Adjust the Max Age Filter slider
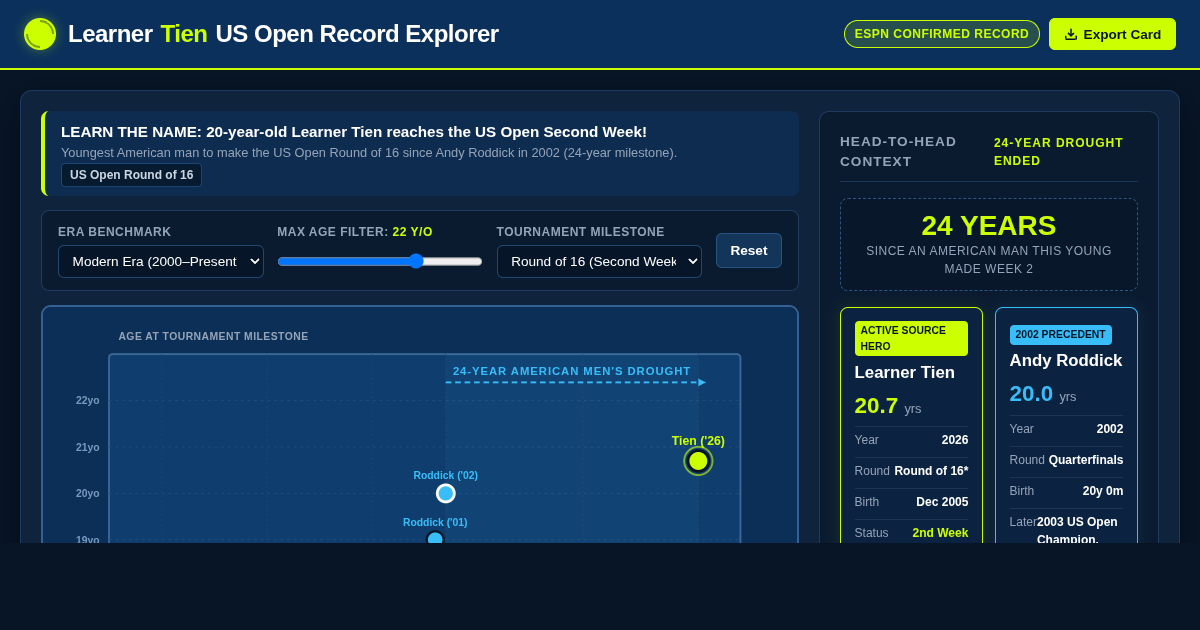The width and height of the screenshot is (1200, 630). (380, 261)
